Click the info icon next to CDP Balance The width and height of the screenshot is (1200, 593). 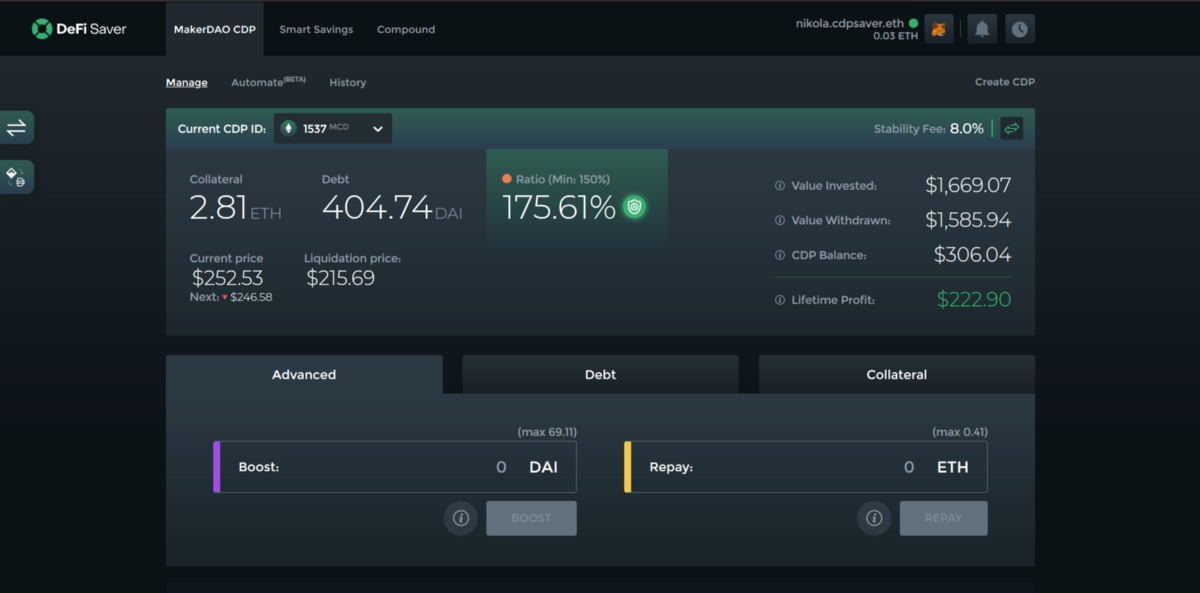tap(780, 255)
